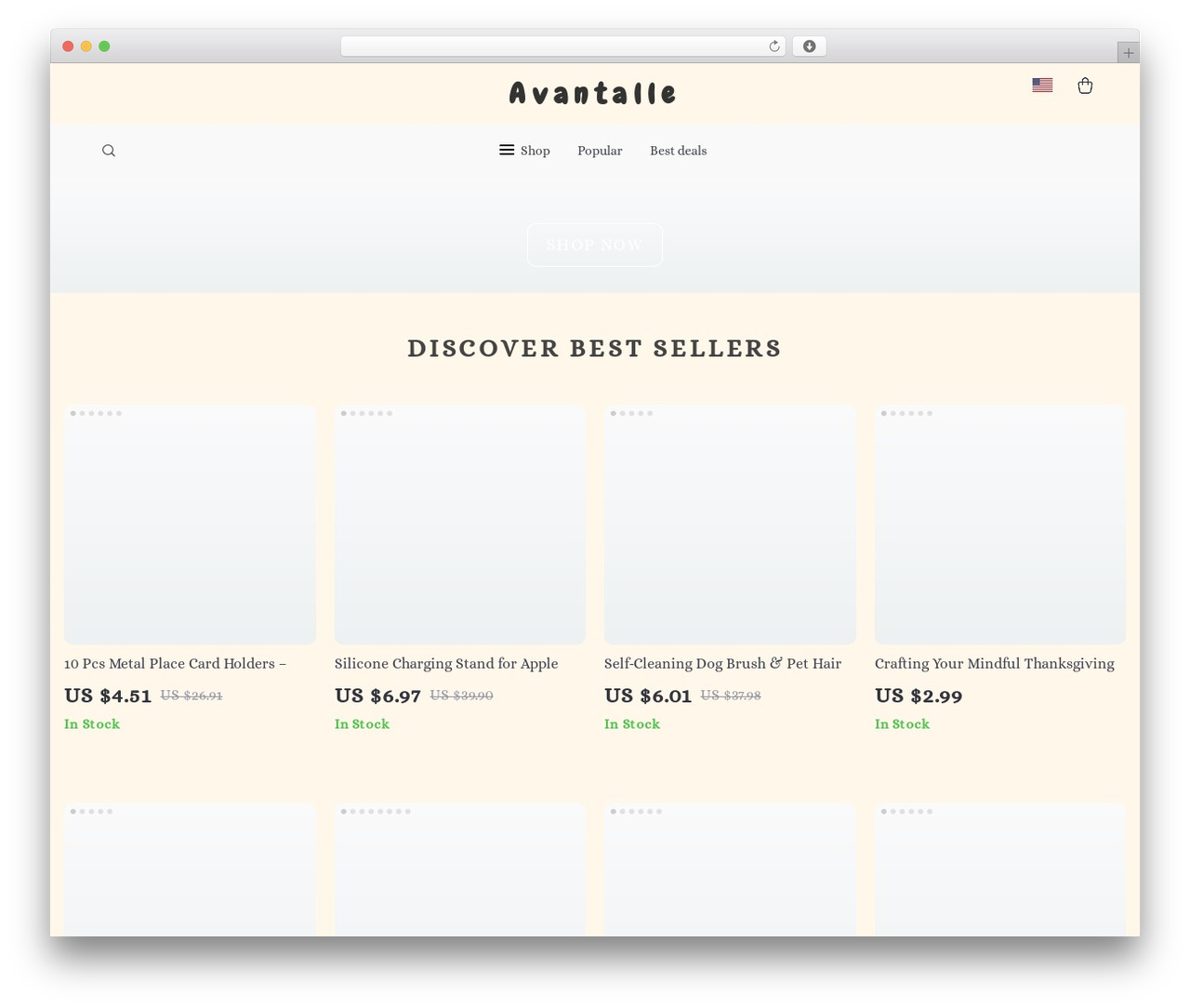Go to the Popular menu item
Viewport: 1190px width, 1008px height.
[x=600, y=151]
